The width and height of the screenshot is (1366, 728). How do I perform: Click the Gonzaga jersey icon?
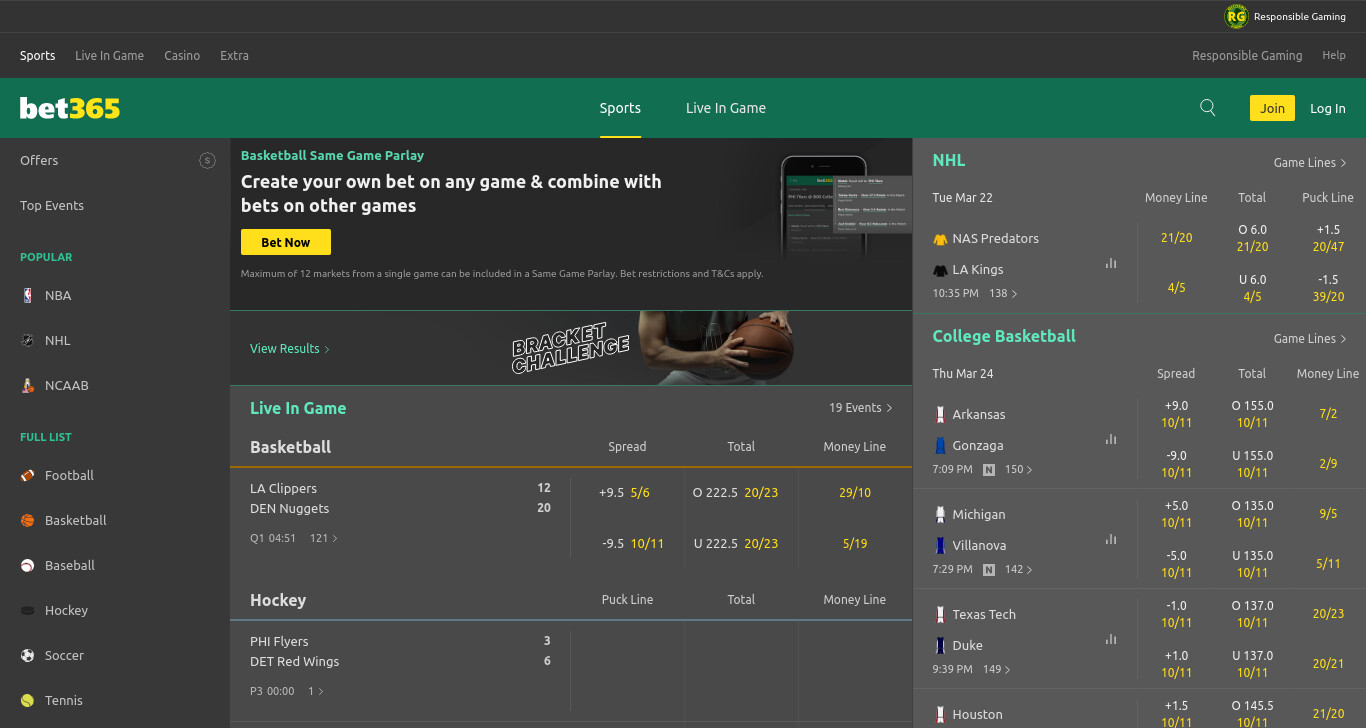pyautogui.click(x=940, y=445)
